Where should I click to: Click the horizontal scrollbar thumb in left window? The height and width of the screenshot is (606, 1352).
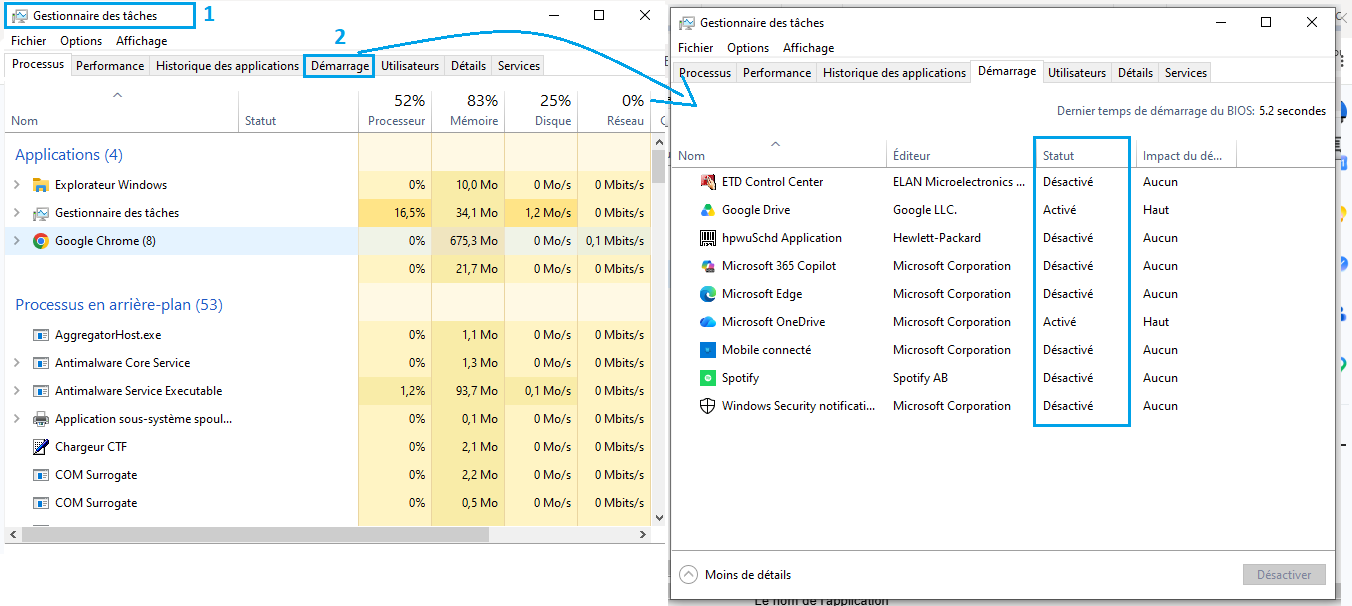pos(254,535)
